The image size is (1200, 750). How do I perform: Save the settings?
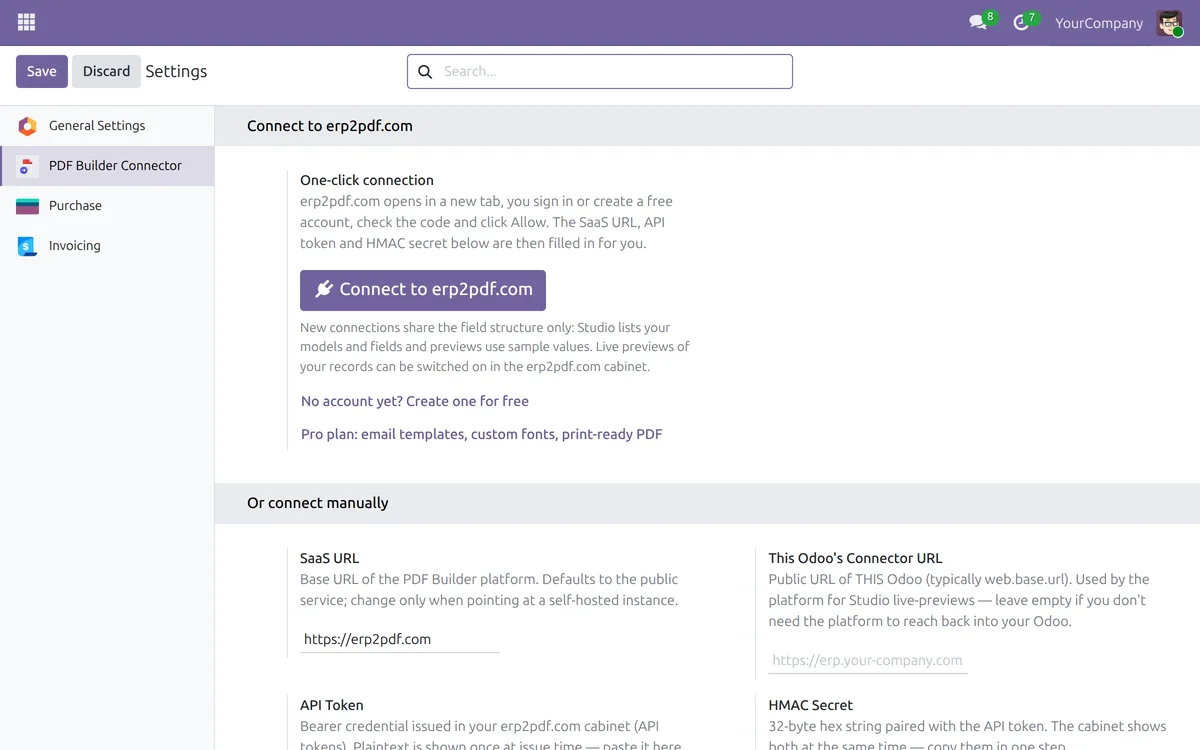click(x=42, y=71)
